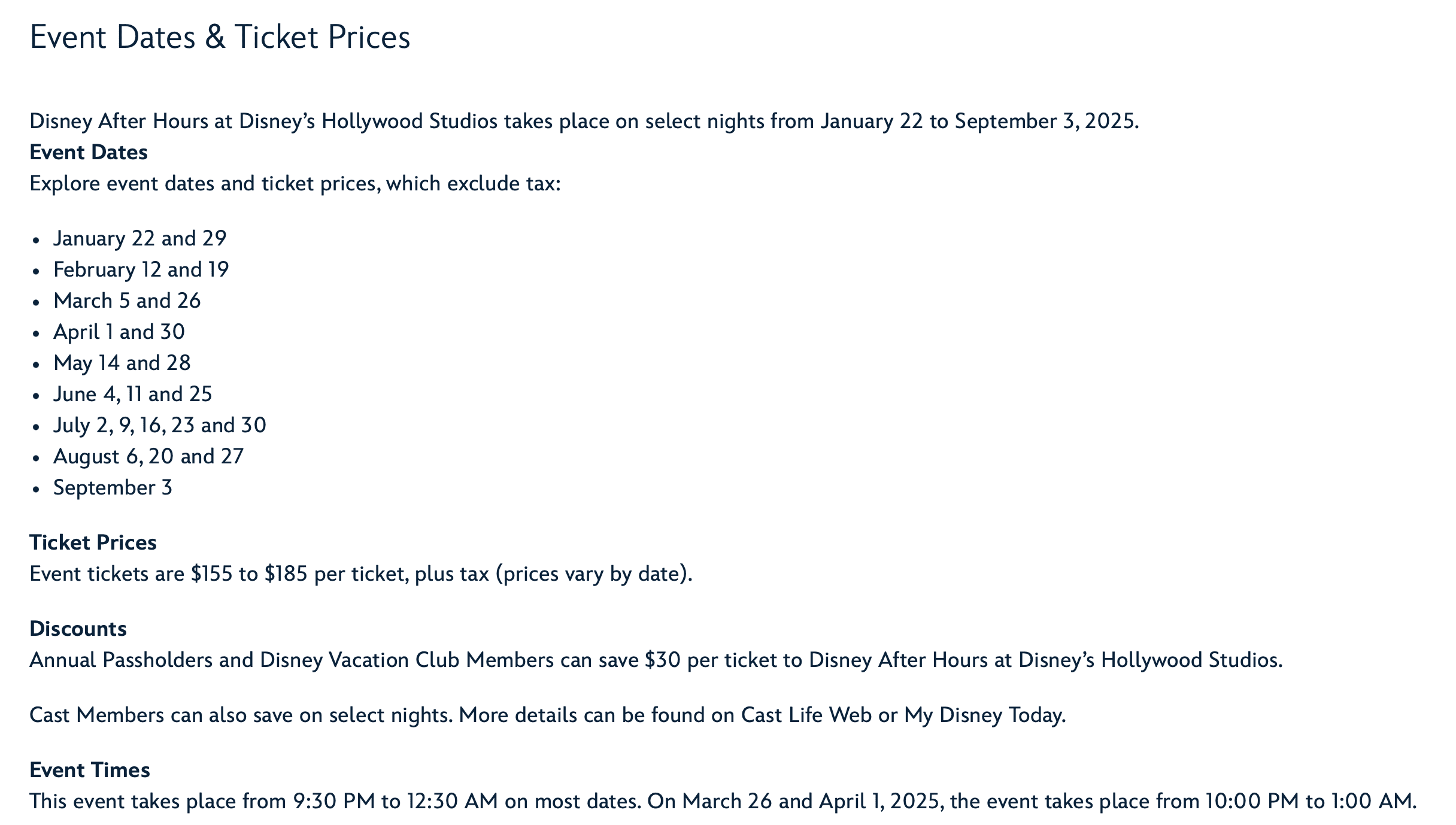The height and width of the screenshot is (825, 1456).
Task: Click the Event Dates & Ticket Prices heading
Action: pos(220,37)
